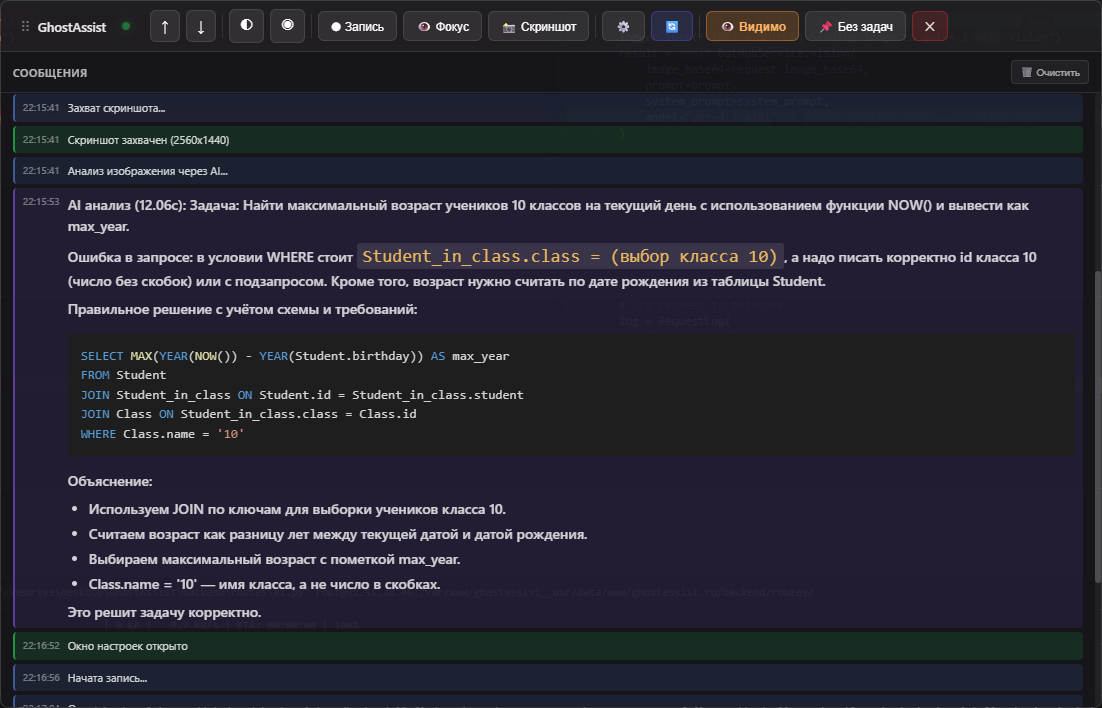The width and height of the screenshot is (1102, 708).
Task: Take a screenshot with Скриншот button
Action: coord(538,27)
